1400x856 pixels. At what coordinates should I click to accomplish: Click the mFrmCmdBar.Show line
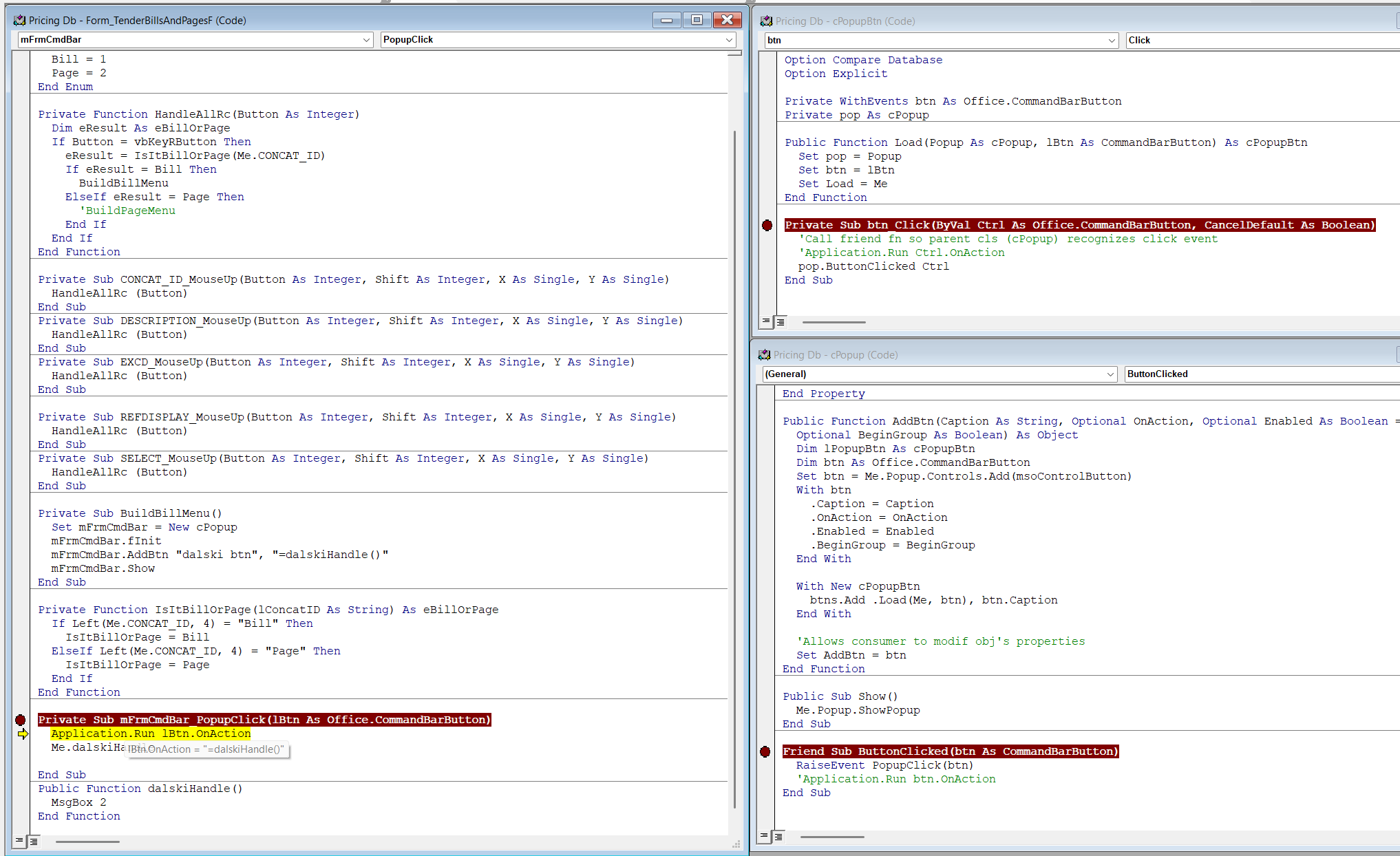pos(103,568)
